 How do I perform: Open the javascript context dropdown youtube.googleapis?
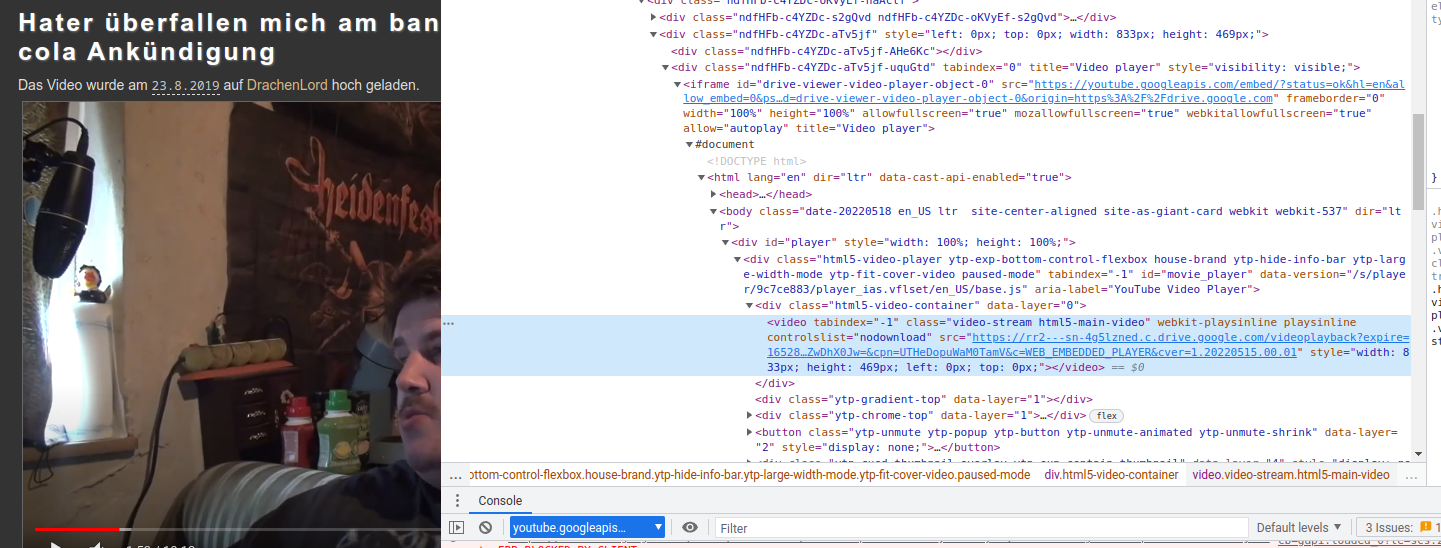[587, 527]
